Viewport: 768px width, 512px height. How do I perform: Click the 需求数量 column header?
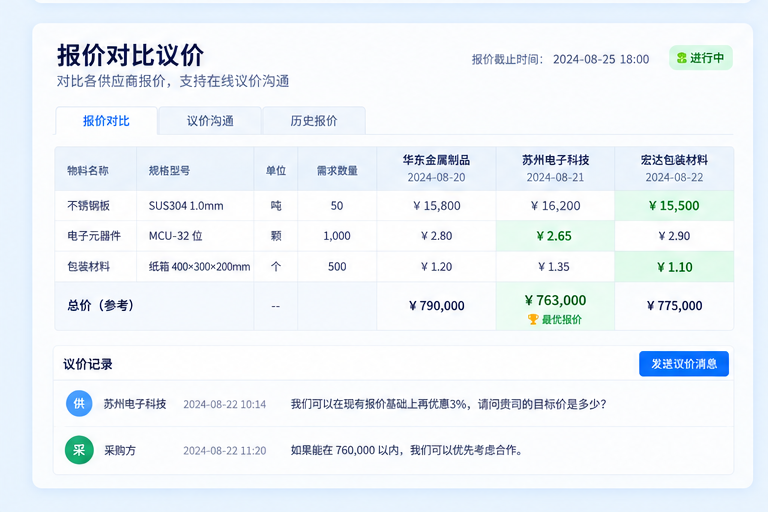[x=337, y=171]
